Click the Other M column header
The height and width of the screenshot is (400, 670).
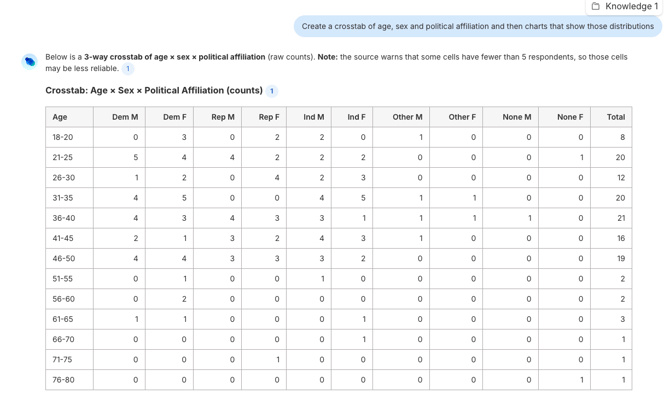pos(407,117)
